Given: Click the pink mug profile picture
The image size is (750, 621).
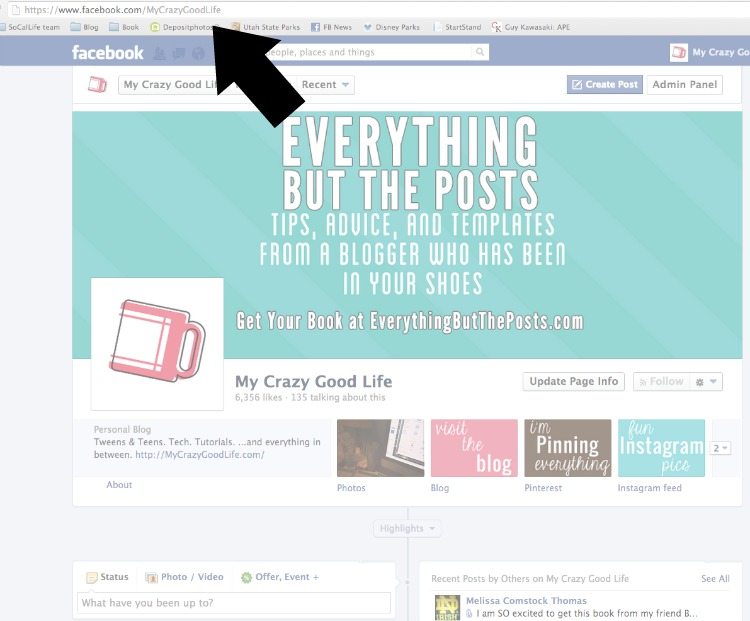Looking at the screenshot, I should [x=157, y=344].
